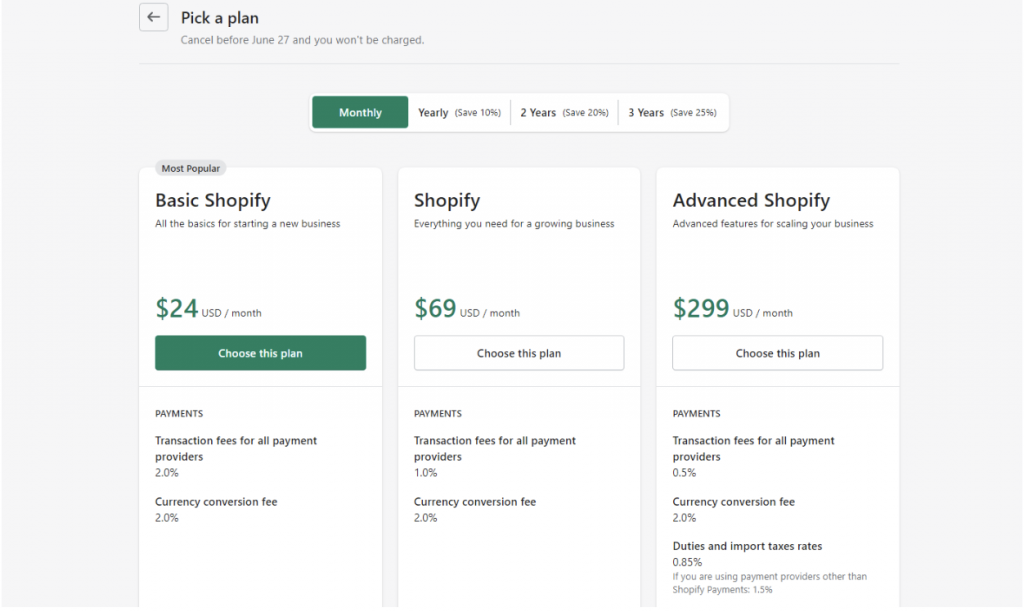The width and height of the screenshot is (1024, 612).
Task: Click PAYMENTS header in the Basic Shopify card
Action: pos(179,413)
